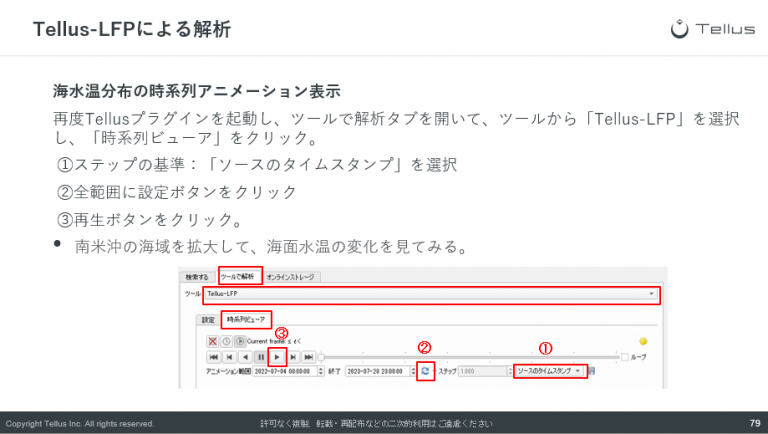Click the ステップ value field

482,371
